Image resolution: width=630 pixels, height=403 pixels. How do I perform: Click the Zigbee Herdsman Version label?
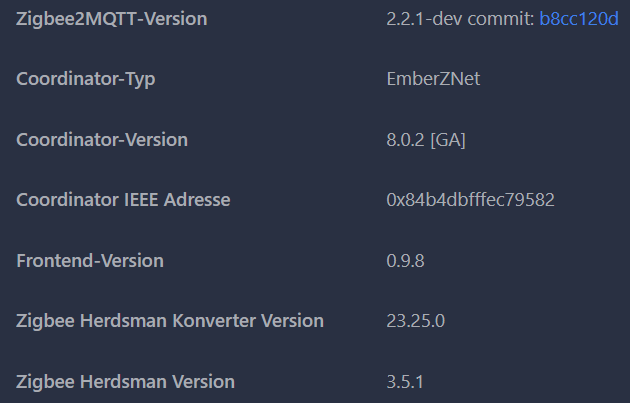pos(125,382)
